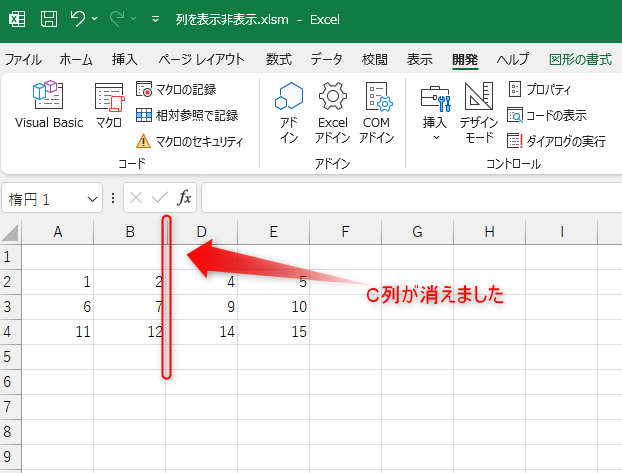
Task: Click the Excel app icon
Action: (x=17, y=19)
